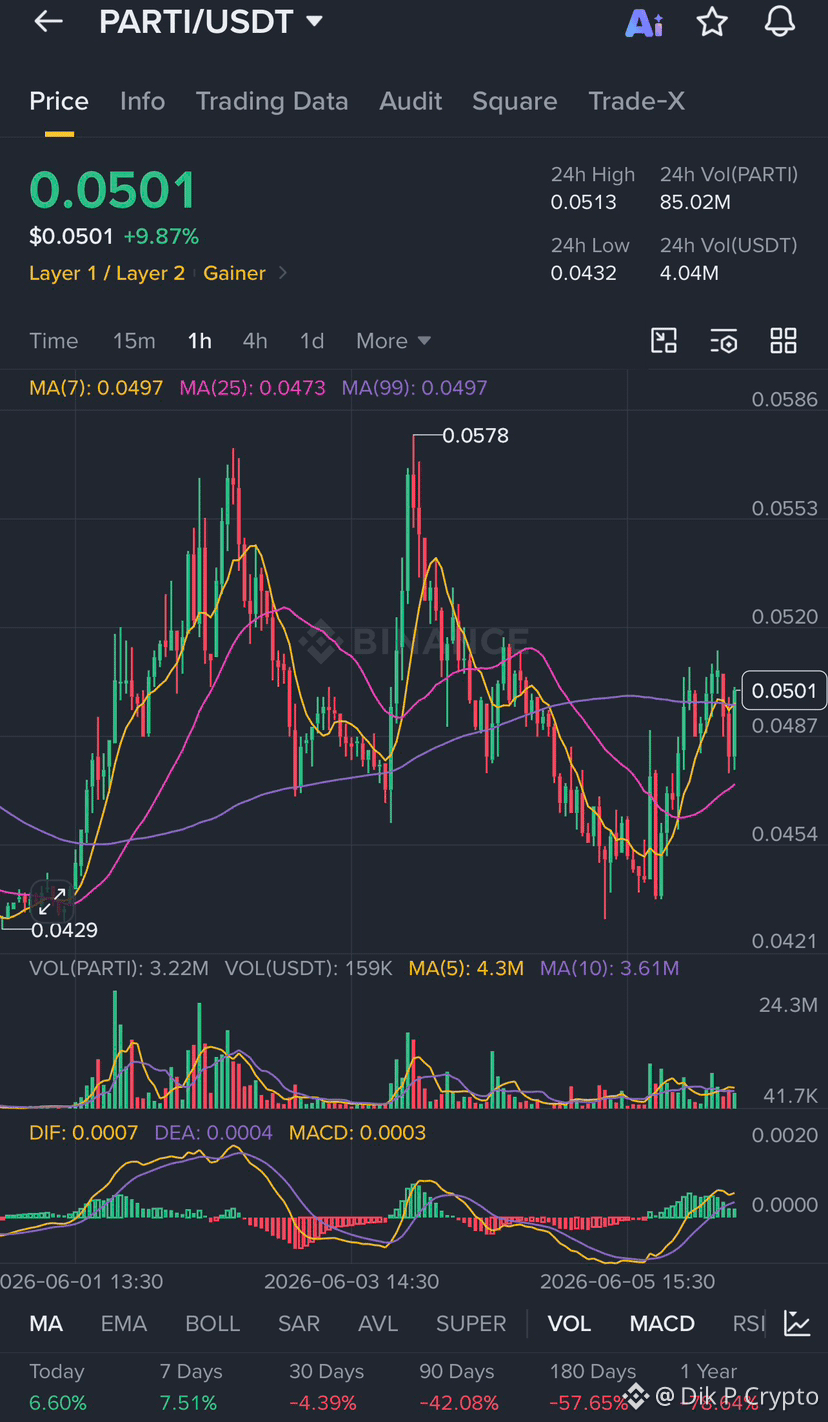Switch to the Info tab
This screenshot has width=828, height=1422.
[142, 101]
